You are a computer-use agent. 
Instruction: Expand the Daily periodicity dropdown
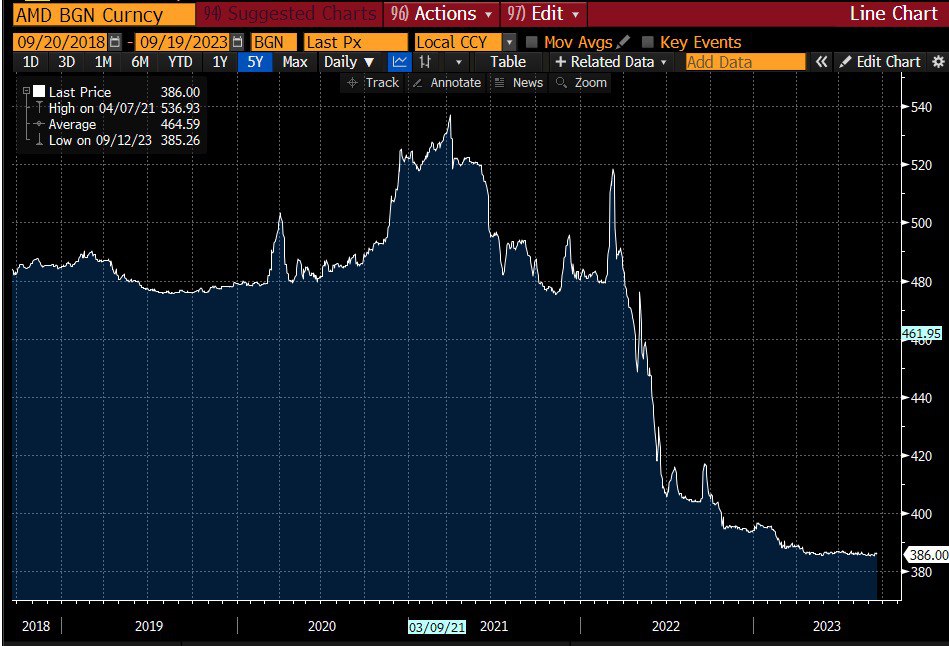pos(349,62)
